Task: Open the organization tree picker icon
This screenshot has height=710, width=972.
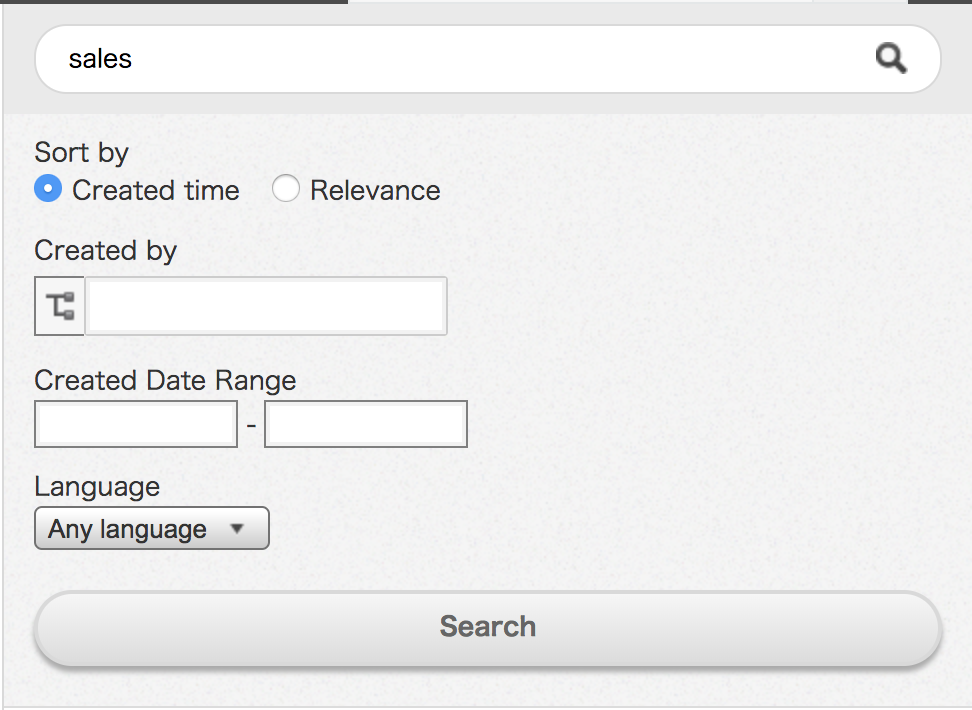Action: [x=60, y=306]
